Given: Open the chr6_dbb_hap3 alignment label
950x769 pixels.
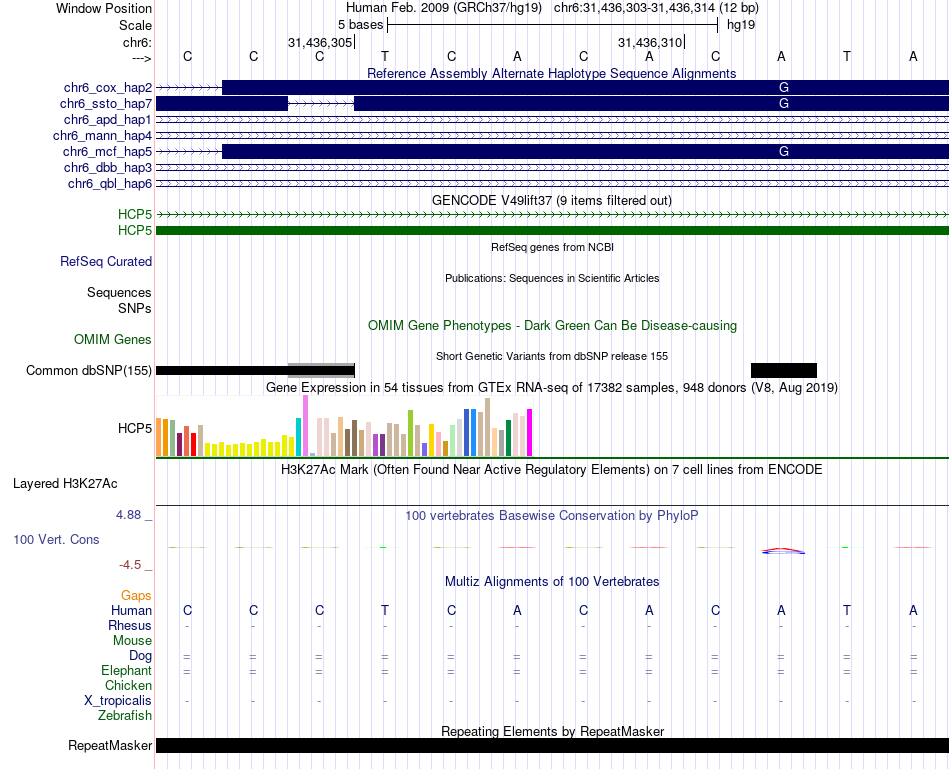Looking at the screenshot, I should (x=108, y=167).
